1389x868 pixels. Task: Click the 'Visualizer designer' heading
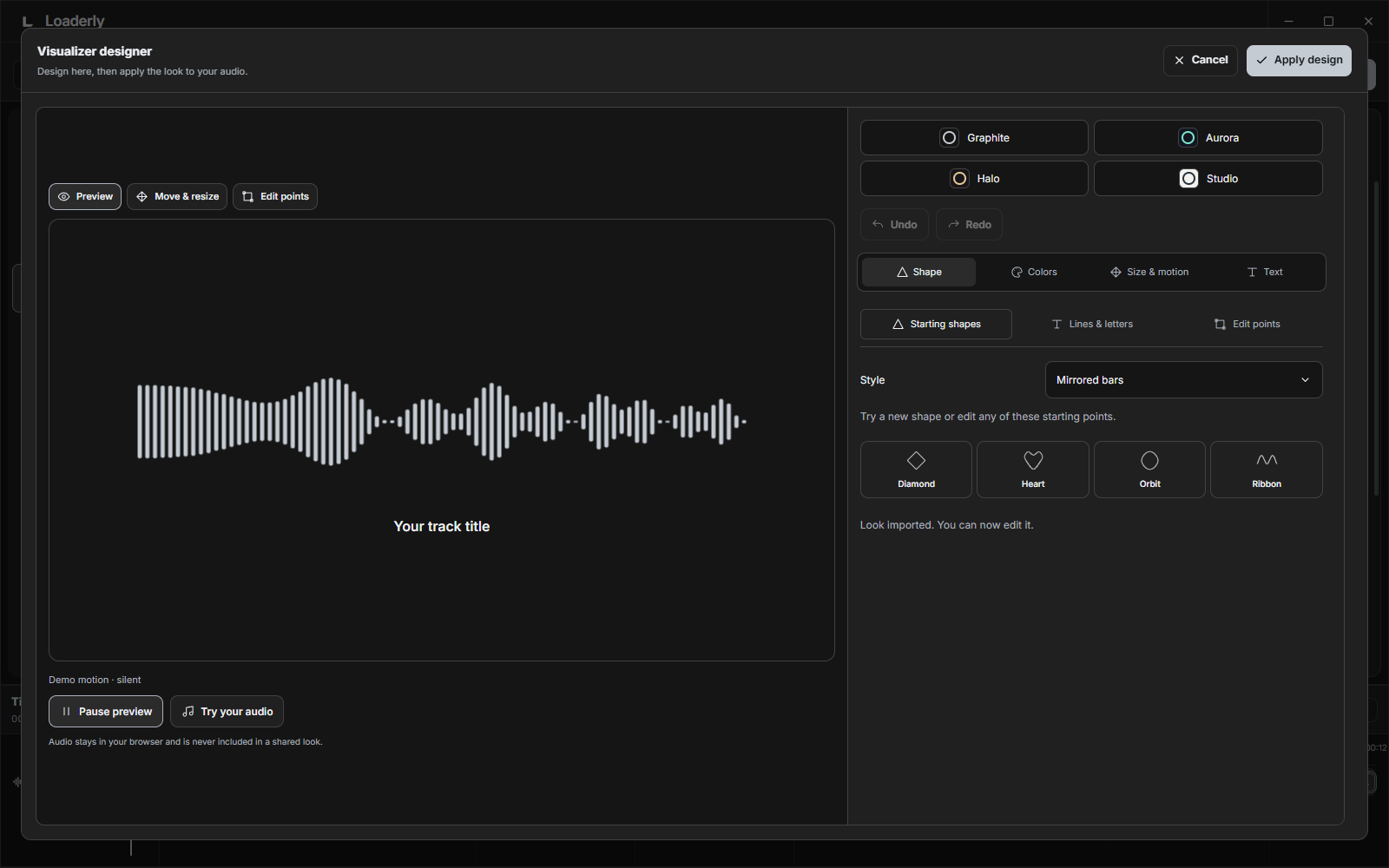(95, 51)
